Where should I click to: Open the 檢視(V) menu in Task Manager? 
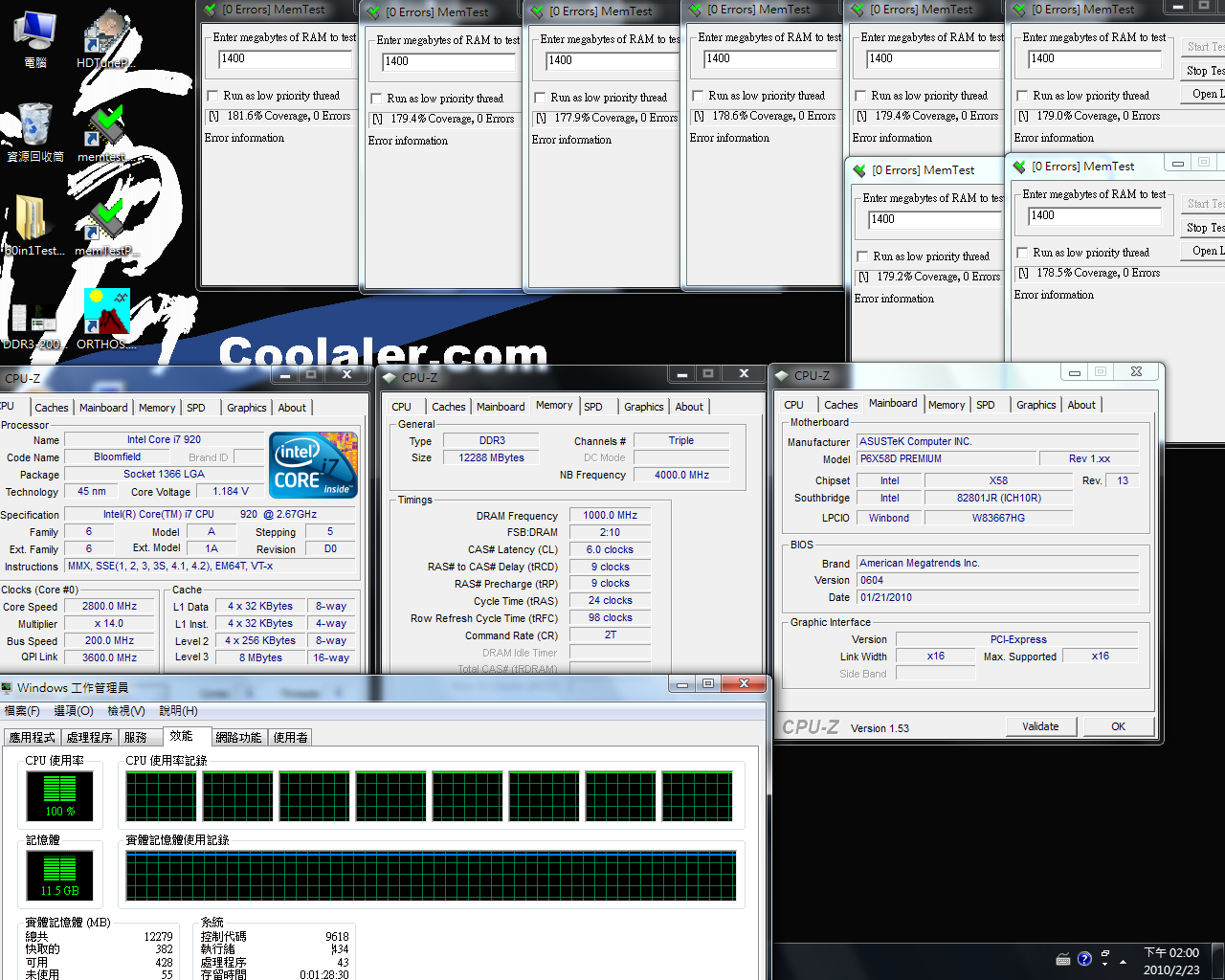(126, 711)
